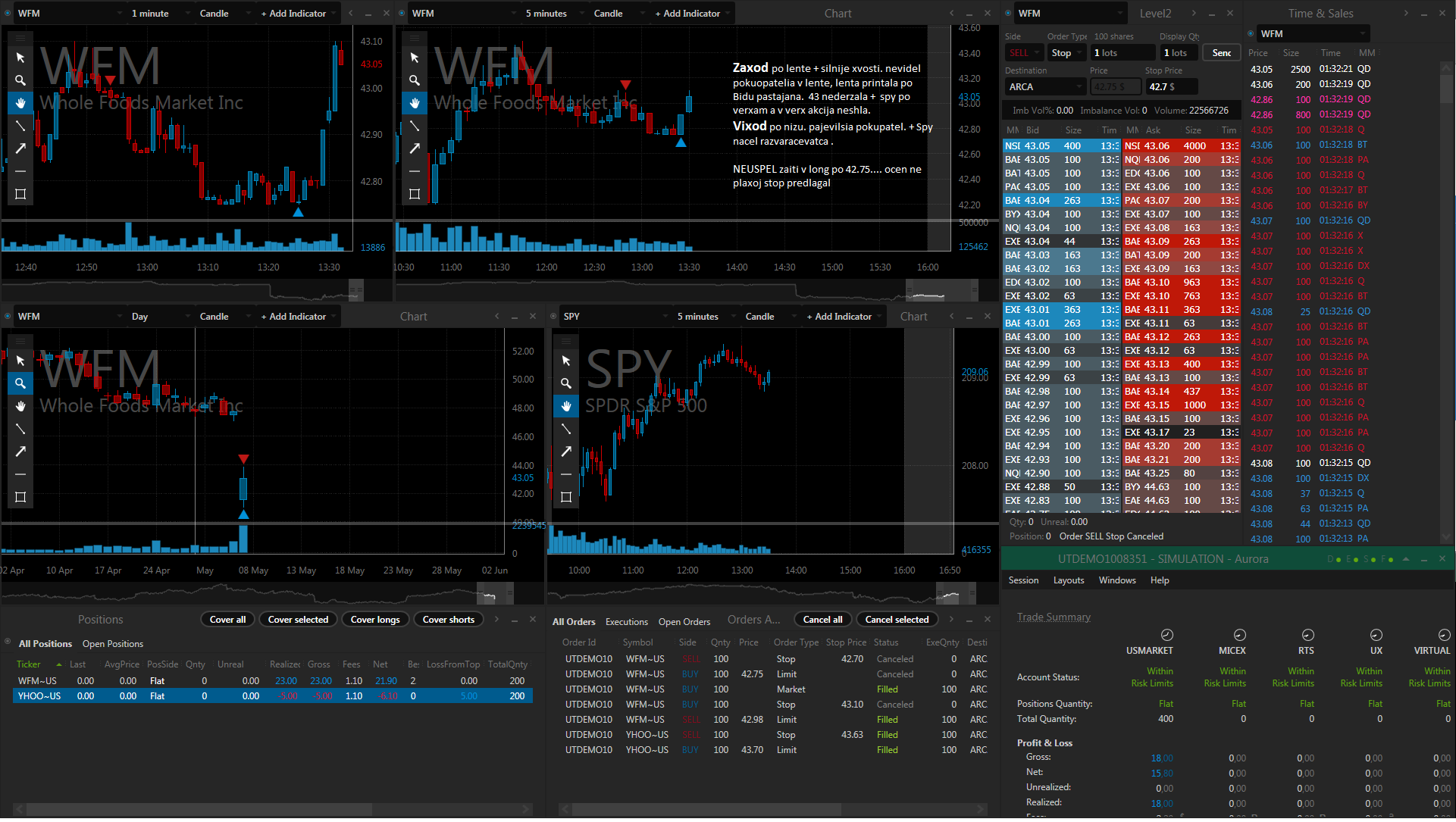Click the Cancel selected button
1456x822 pixels.
(897, 620)
